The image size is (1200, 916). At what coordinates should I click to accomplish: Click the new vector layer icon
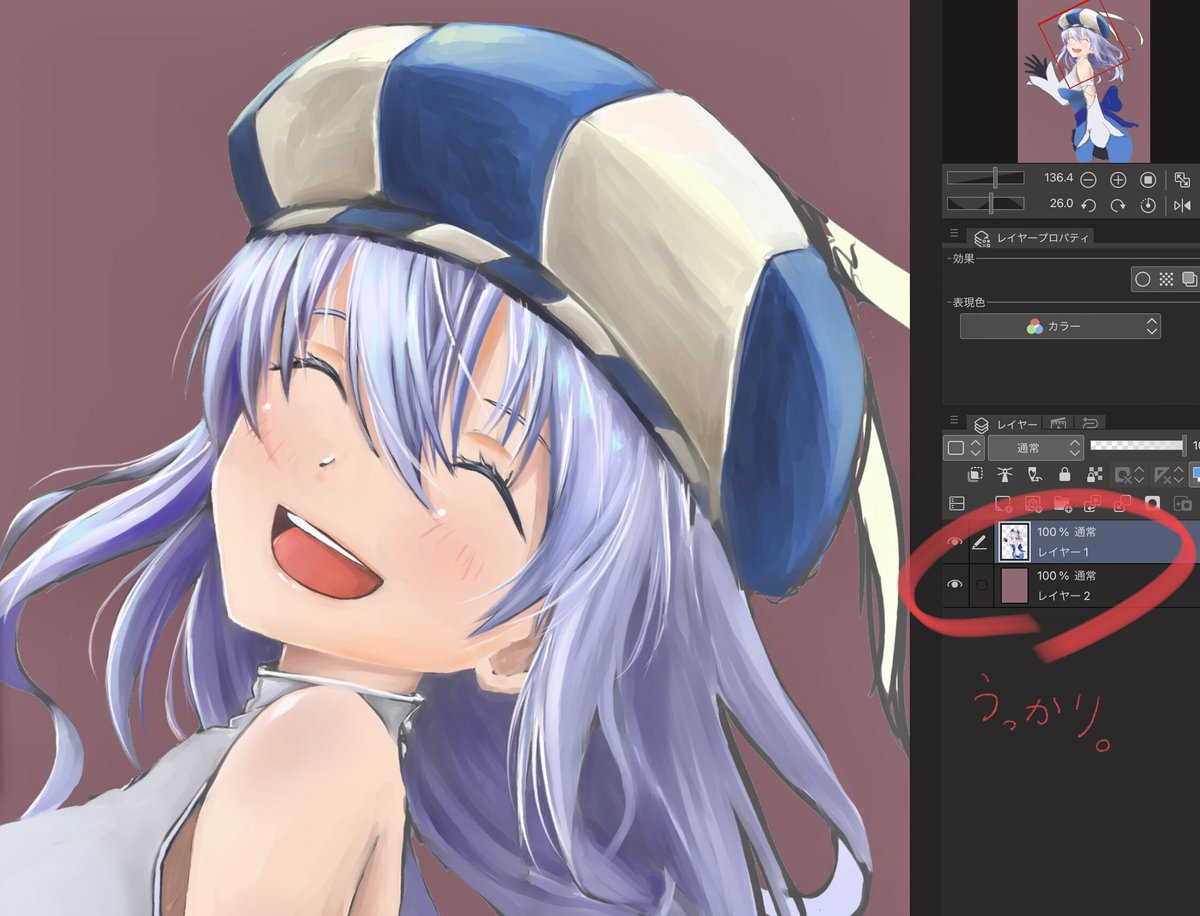(x=1034, y=504)
